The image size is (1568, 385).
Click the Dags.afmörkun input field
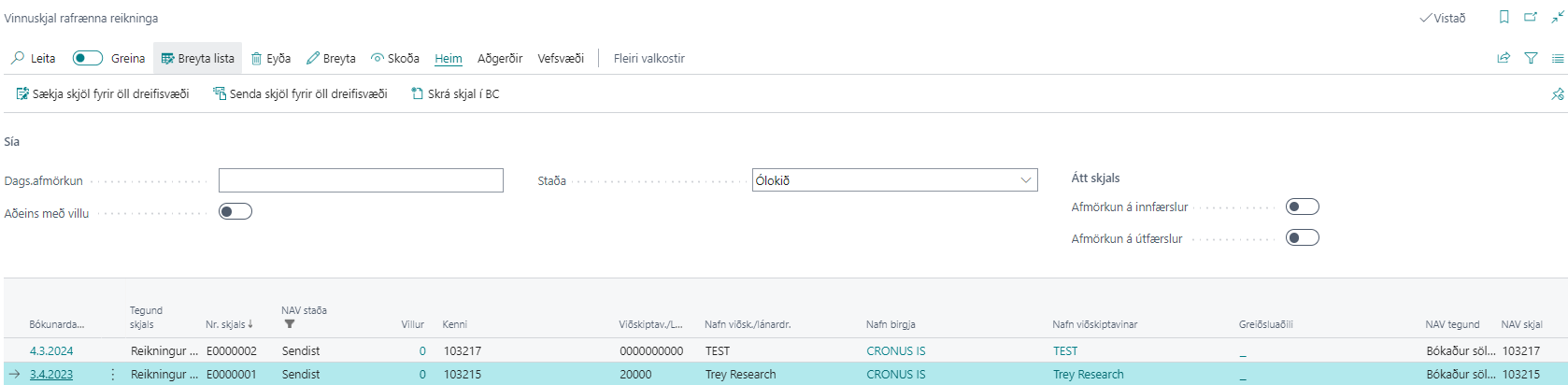[x=361, y=180]
